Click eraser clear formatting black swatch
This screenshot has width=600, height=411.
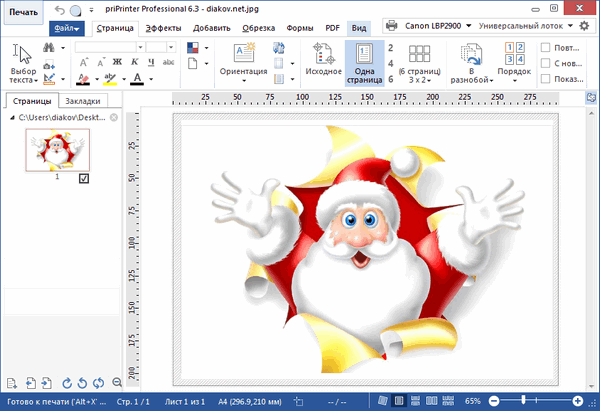pos(83,79)
